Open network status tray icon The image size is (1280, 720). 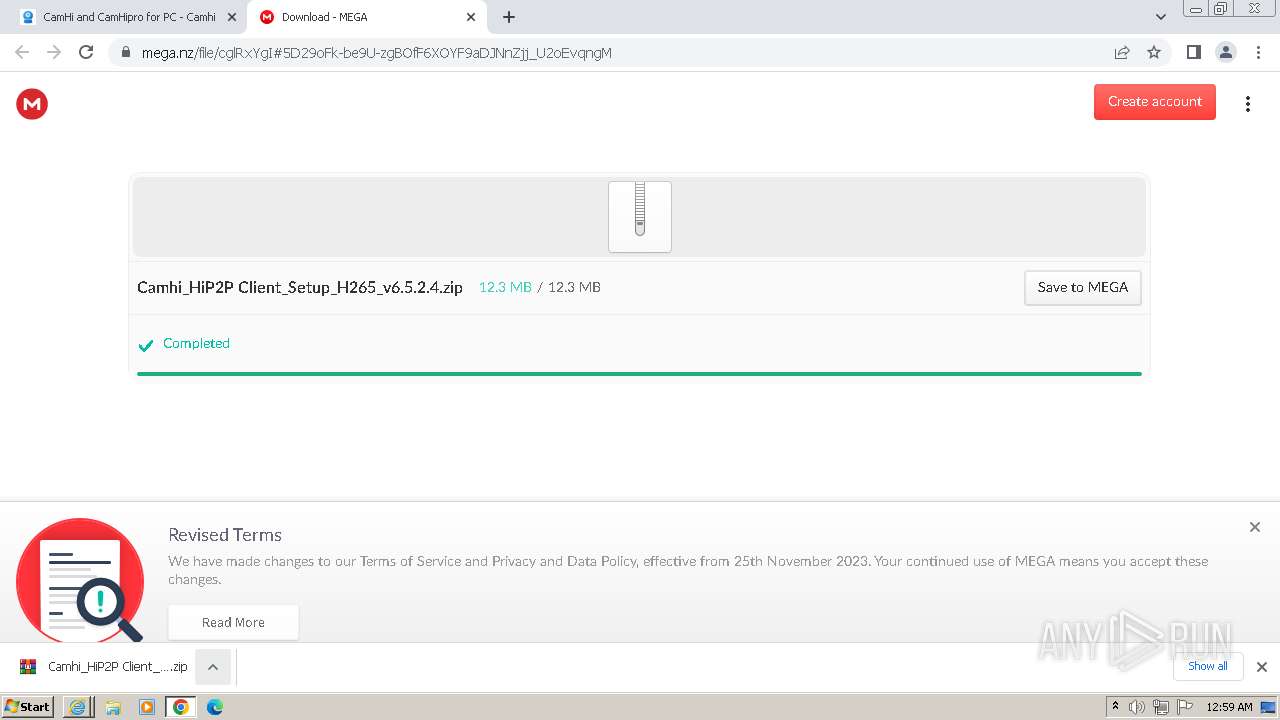pos(1161,707)
